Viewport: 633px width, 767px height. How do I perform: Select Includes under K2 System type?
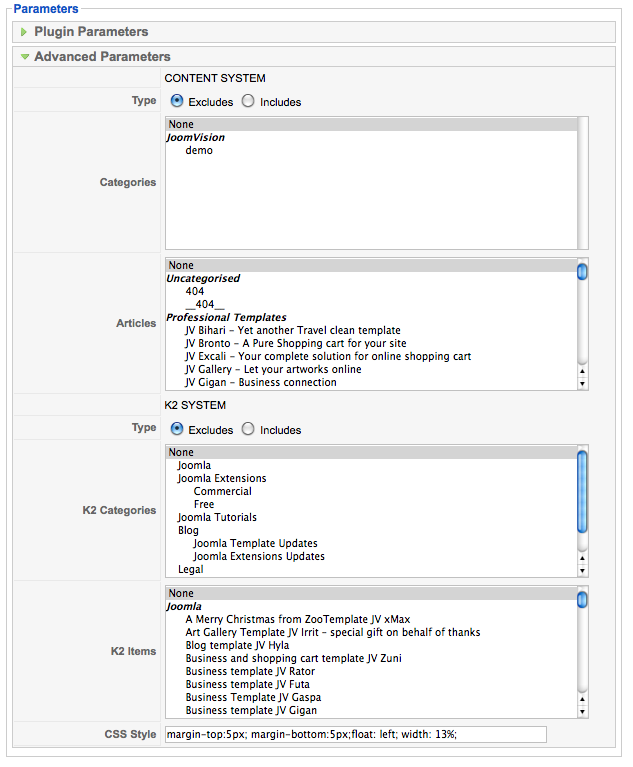[249, 429]
